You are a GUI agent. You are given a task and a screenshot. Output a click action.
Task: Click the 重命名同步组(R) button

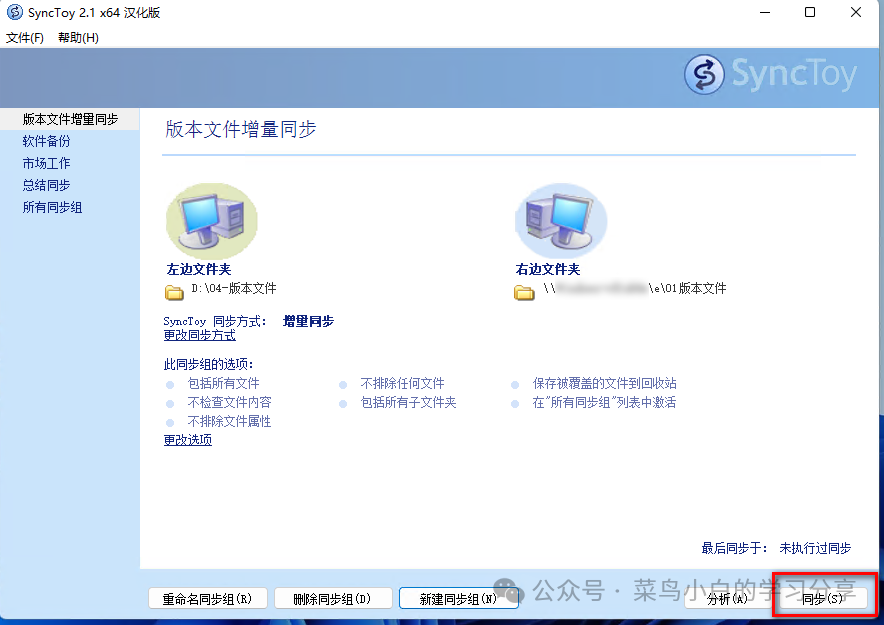[x=207, y=599]
